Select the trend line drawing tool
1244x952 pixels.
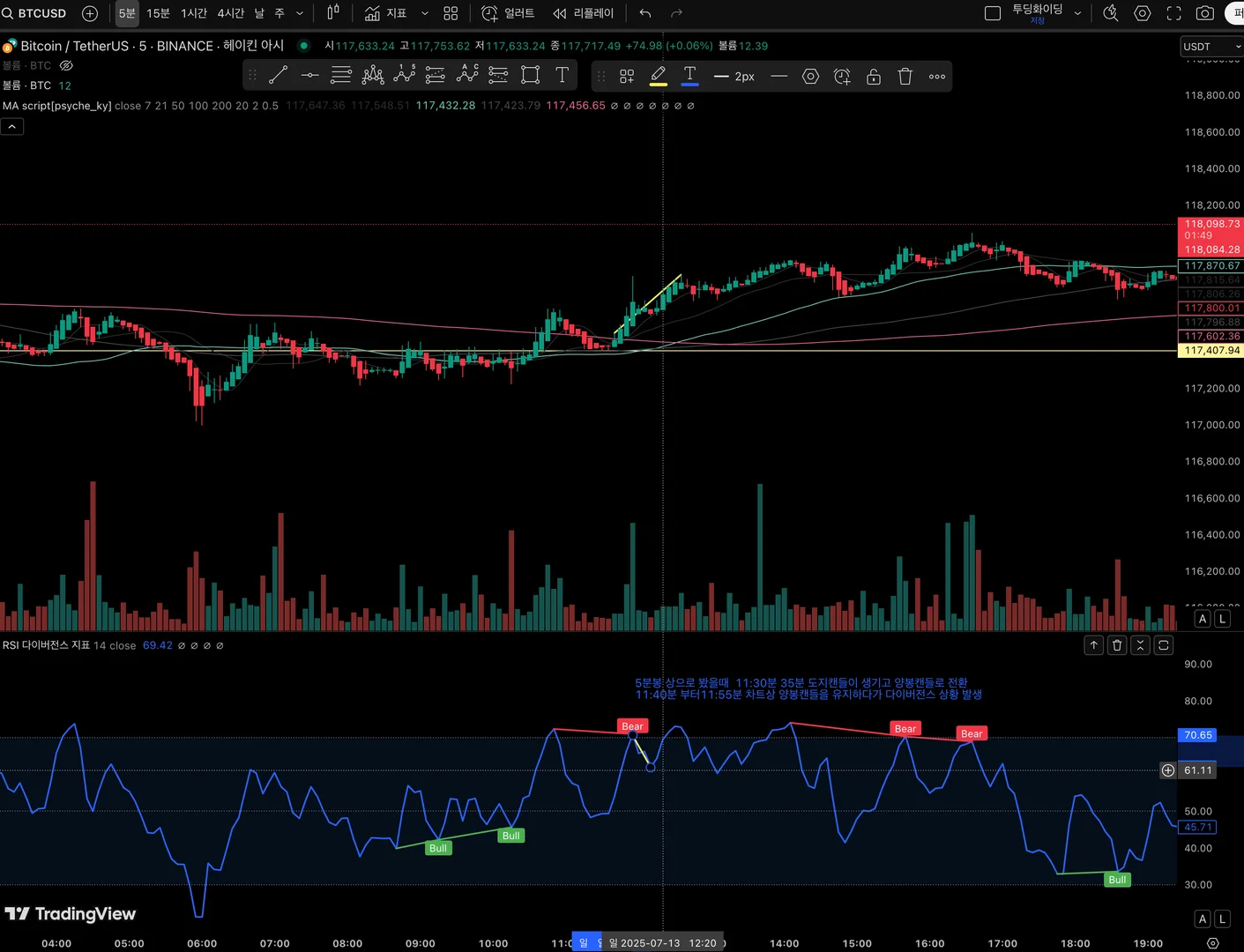coord(278,76)
